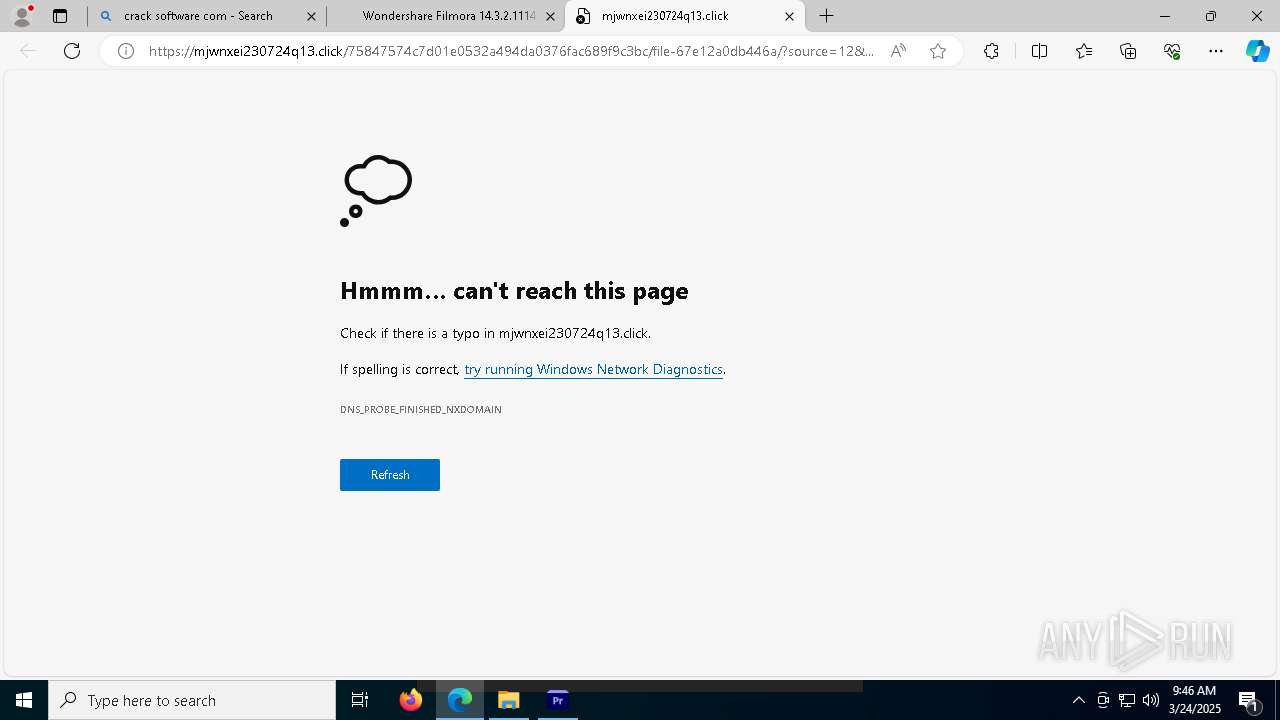Open Browser essentials heart icon

pyautogui.click(x=1172, y=51)
